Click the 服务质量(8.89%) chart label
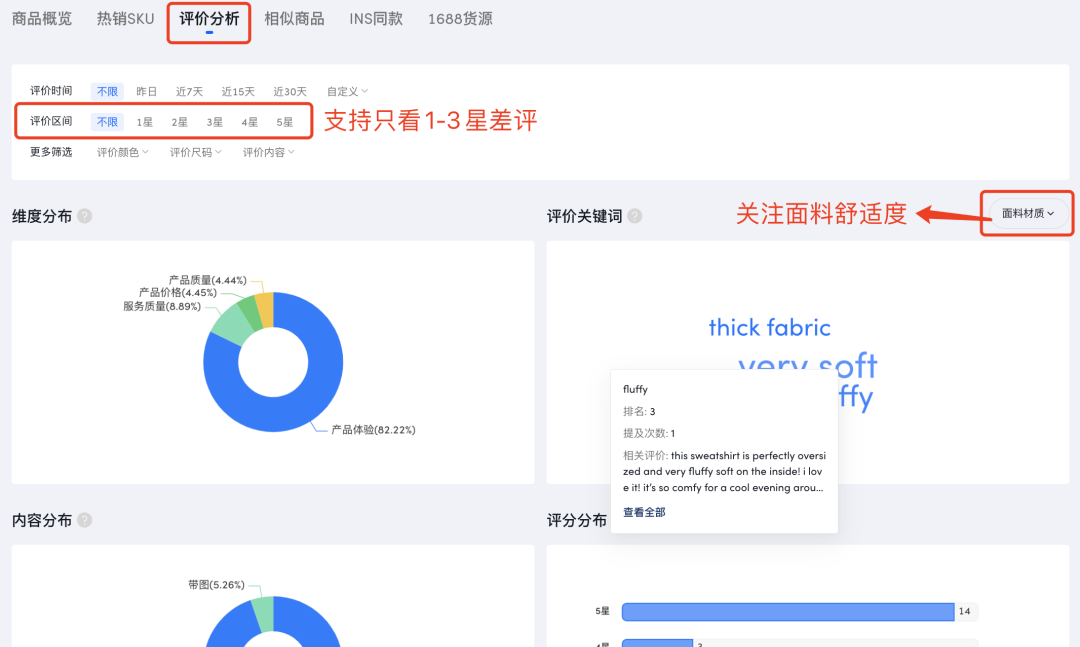This screenshot has height=647, width=1080. click(162, 306)
